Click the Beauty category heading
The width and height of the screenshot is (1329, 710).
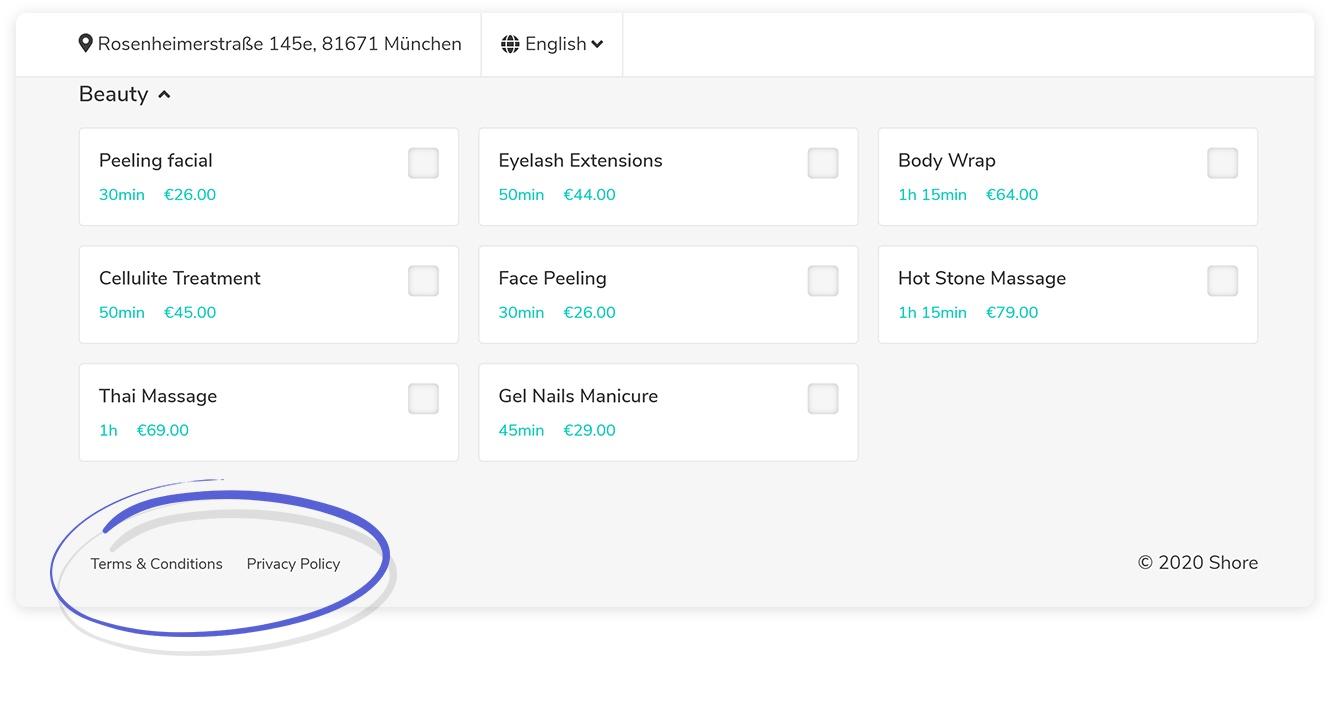[113, 94]
